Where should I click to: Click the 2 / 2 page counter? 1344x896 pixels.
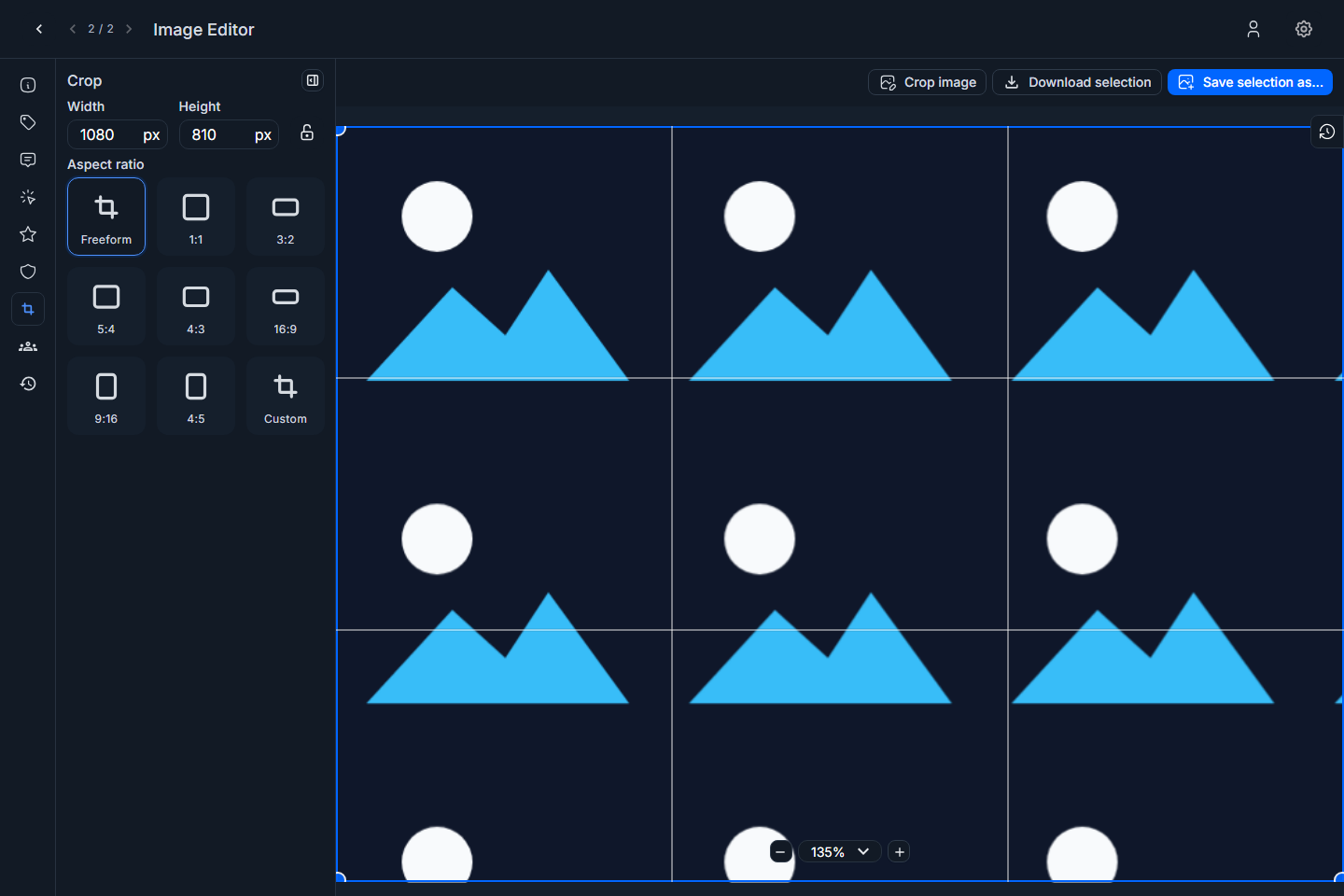point(101,29)
